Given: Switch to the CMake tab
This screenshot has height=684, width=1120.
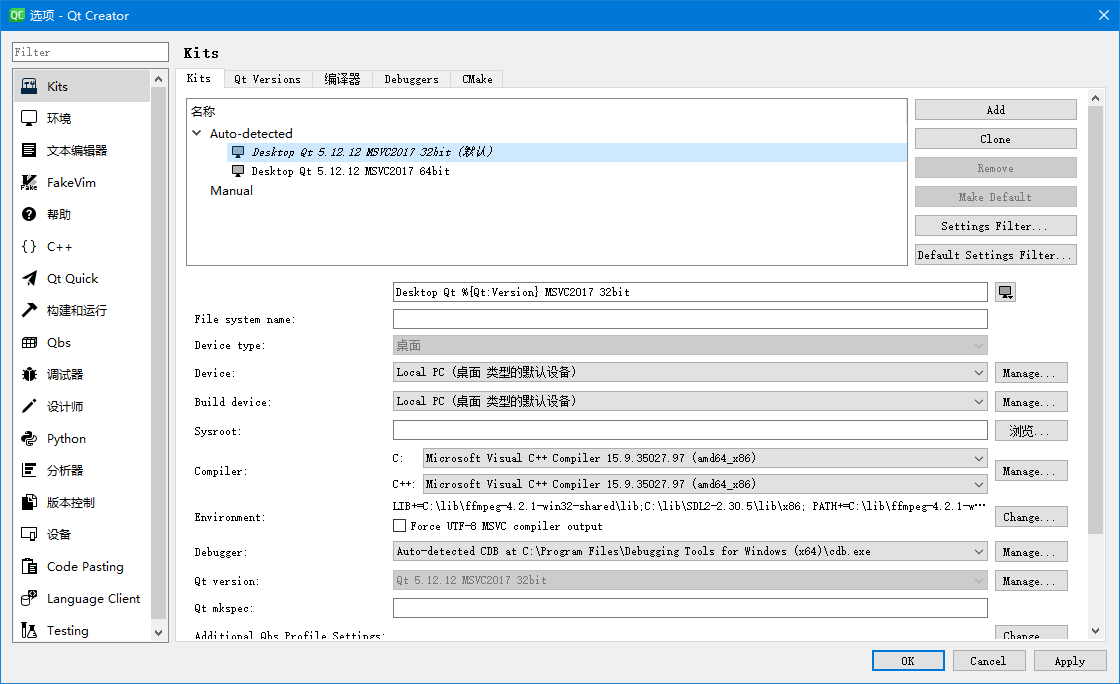Looking at the screenshot, I should pyautogui.click(x=477, y=79).
